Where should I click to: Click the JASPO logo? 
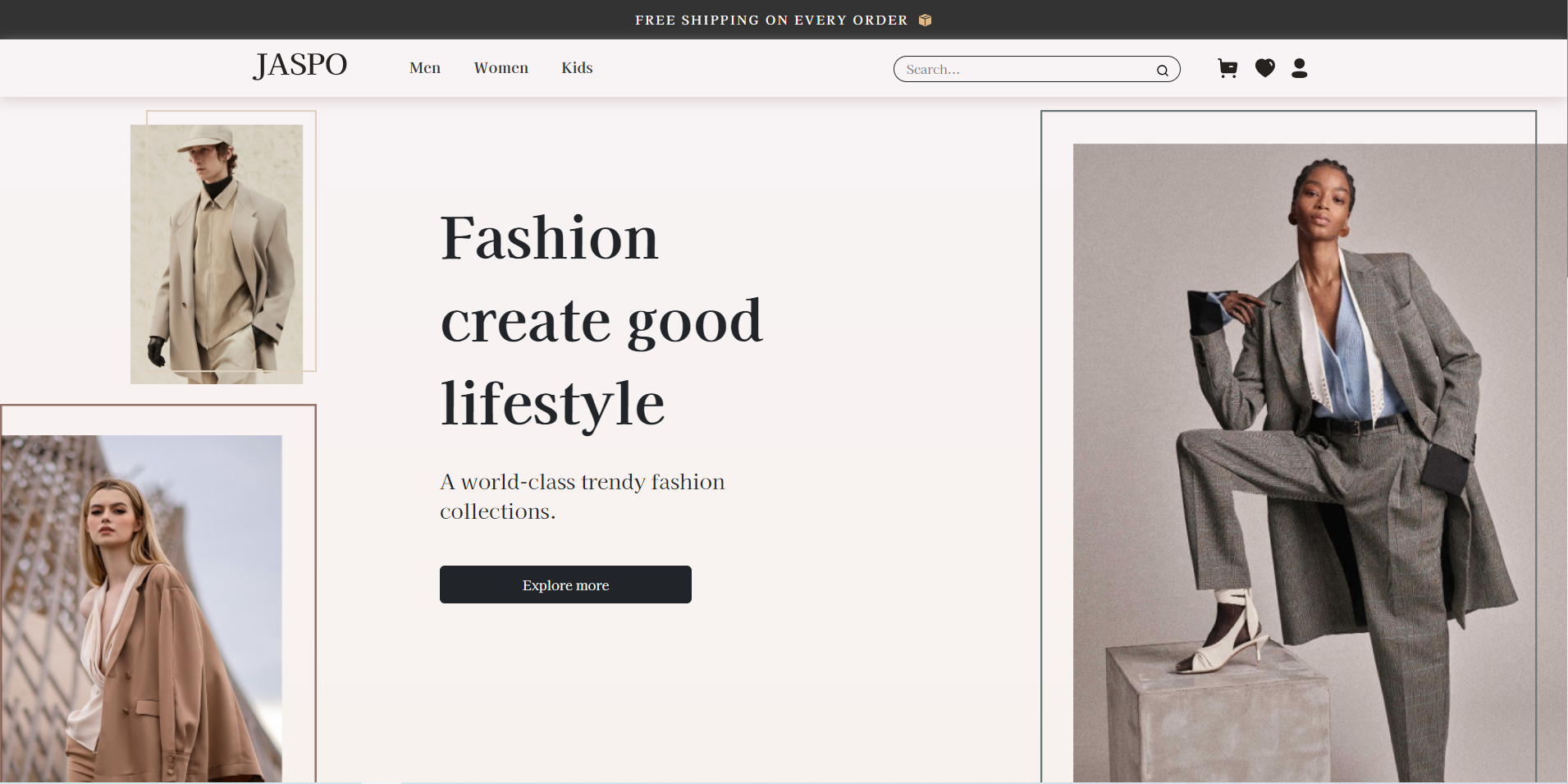click(x=300, y=65)
